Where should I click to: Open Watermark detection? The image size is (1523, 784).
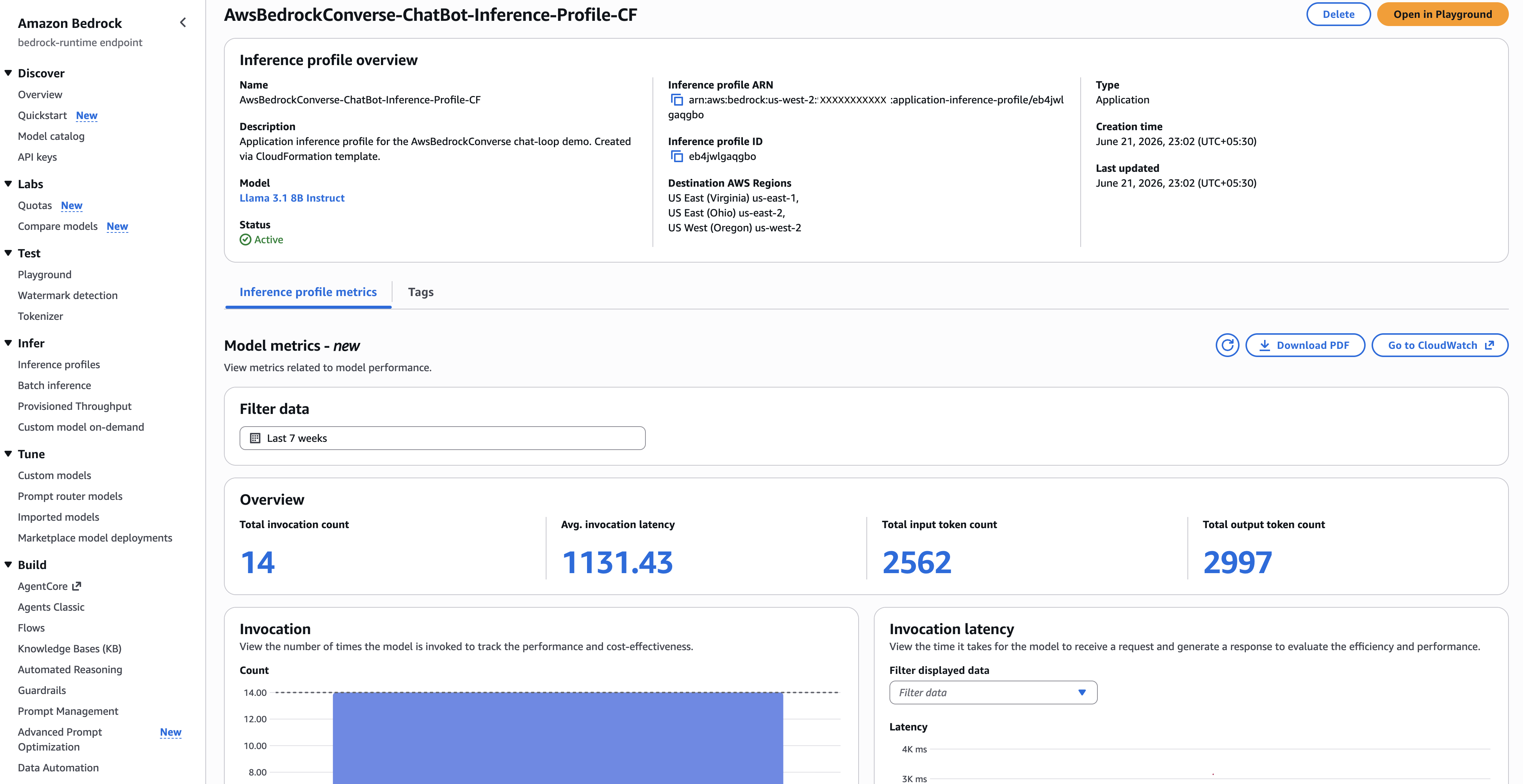68,295
